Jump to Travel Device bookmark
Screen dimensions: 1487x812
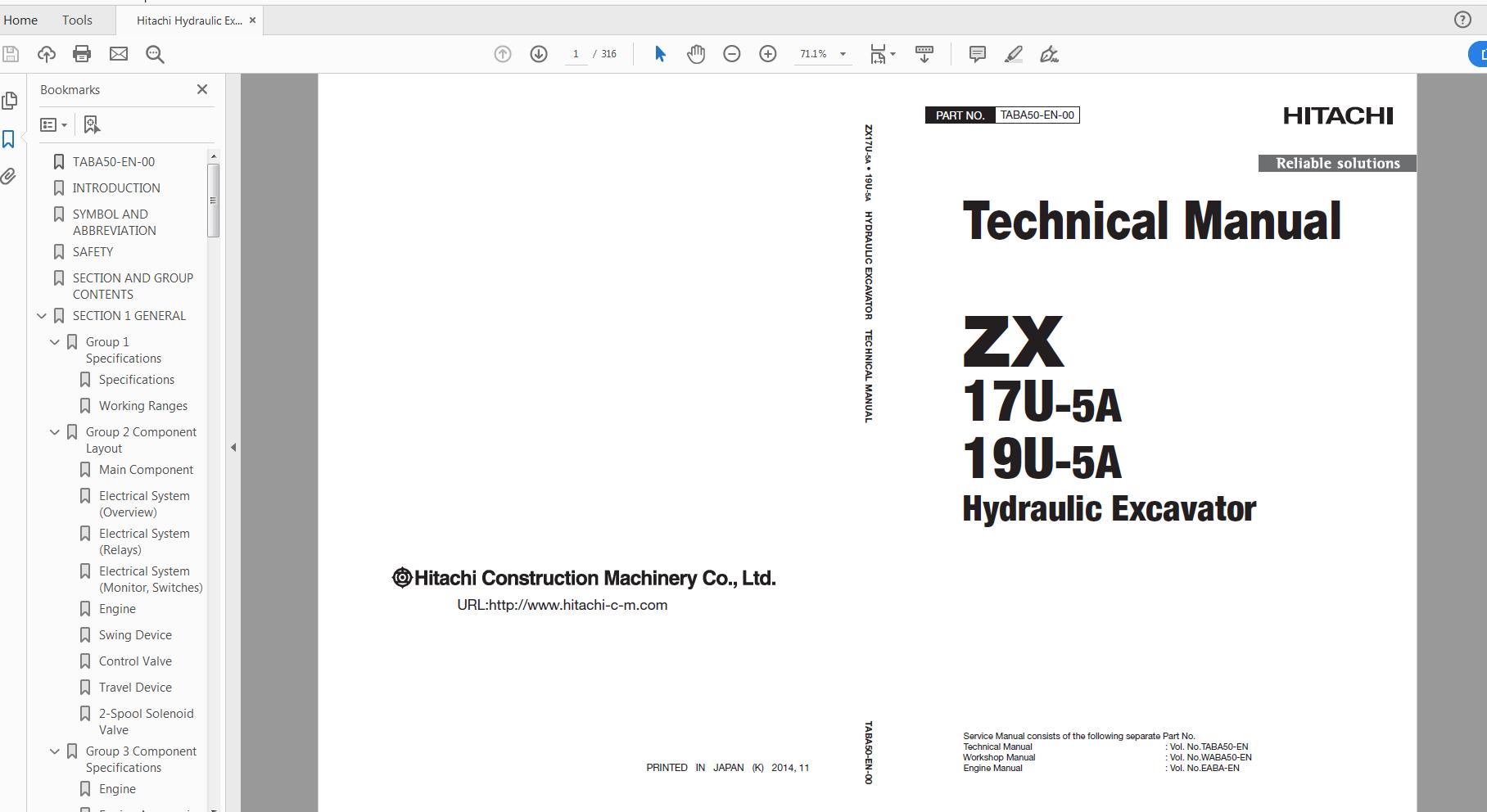135,688
